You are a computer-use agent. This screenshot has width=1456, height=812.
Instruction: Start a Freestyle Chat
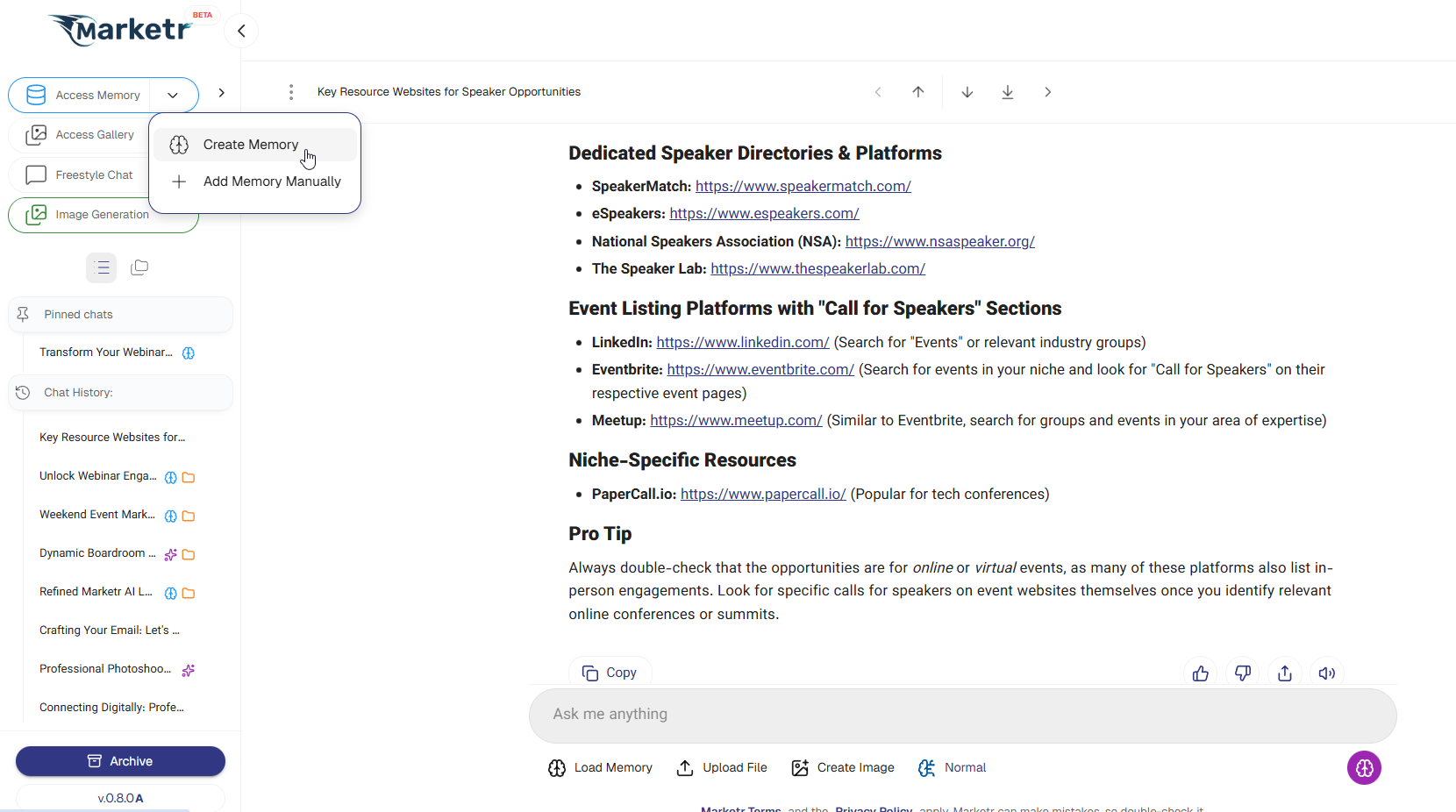pos(81,175)
